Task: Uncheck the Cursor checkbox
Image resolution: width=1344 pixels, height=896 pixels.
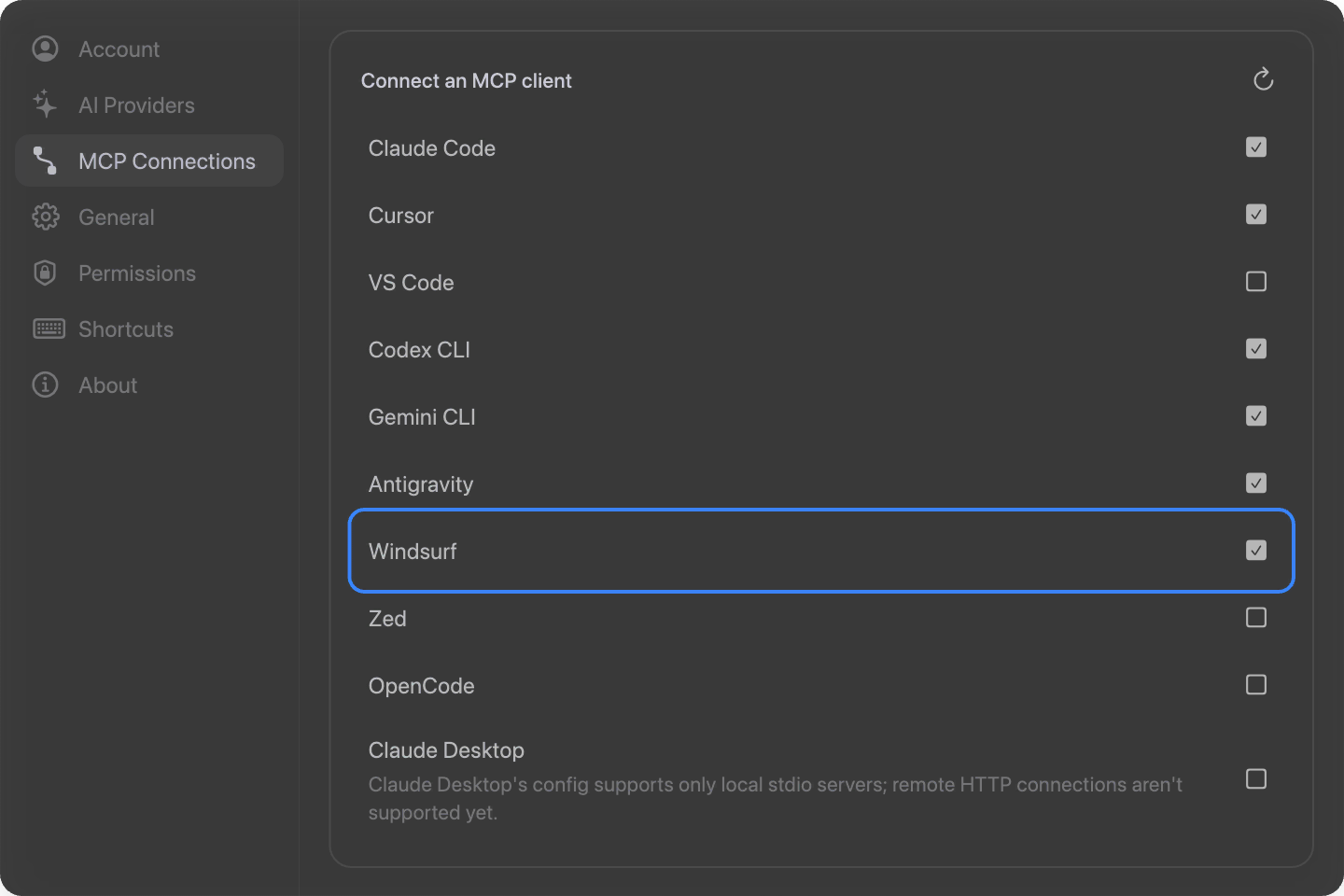Action: pyautogui.click(x=1256, y=215)
